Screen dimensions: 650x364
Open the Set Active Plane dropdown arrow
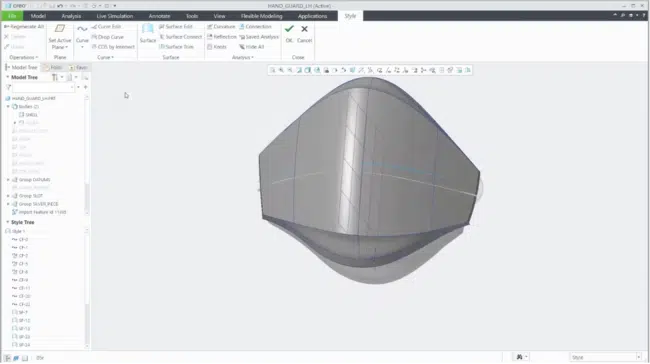[66, 47]
